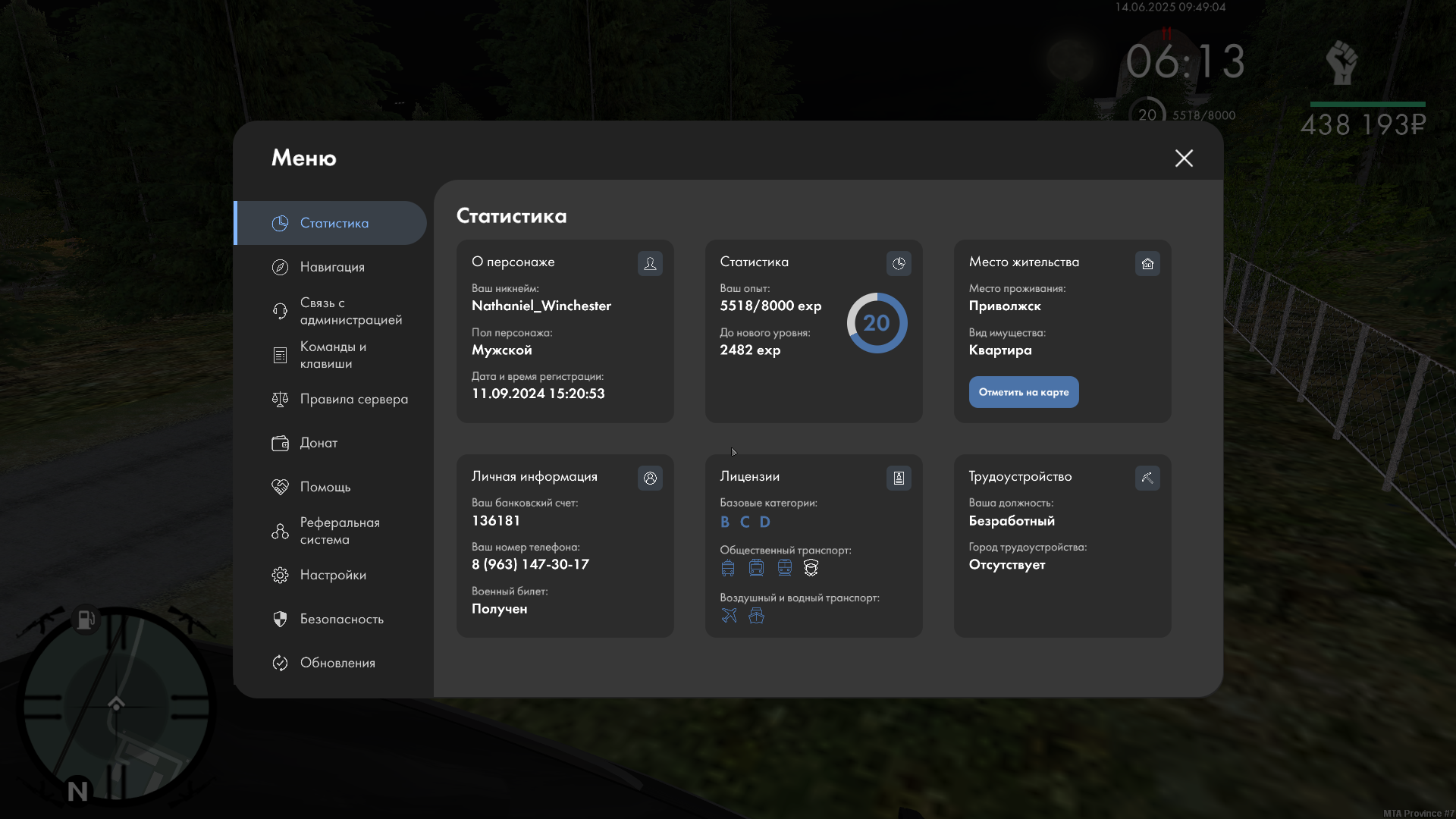Select the Помощь menu item
The image size is (1456, 819).
(x=331, y=487)
